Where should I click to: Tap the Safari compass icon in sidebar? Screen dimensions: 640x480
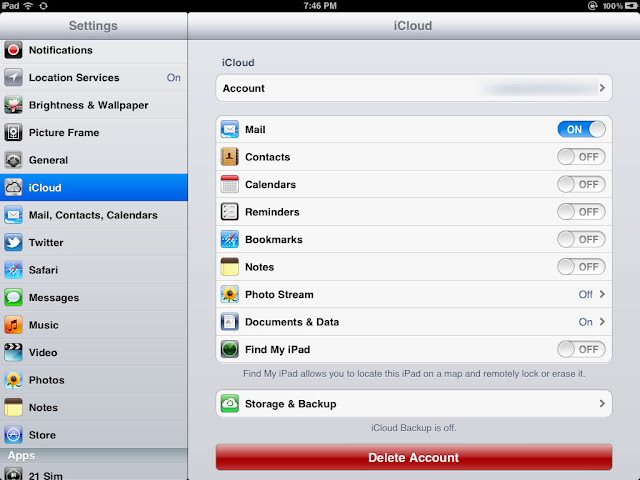[13, 270]
